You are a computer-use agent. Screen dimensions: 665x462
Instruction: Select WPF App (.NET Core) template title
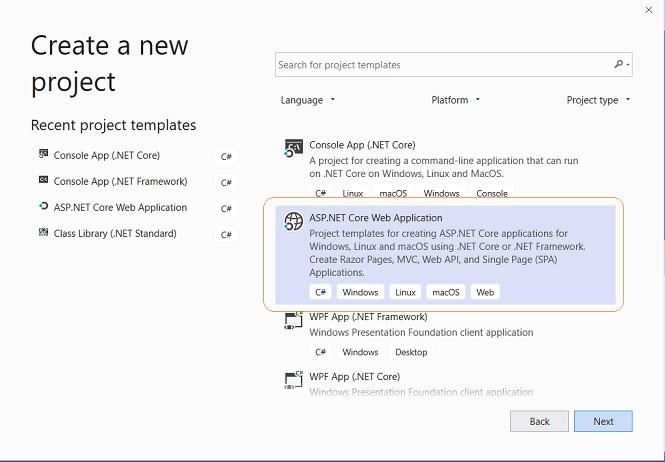click(x=355, y=377)
